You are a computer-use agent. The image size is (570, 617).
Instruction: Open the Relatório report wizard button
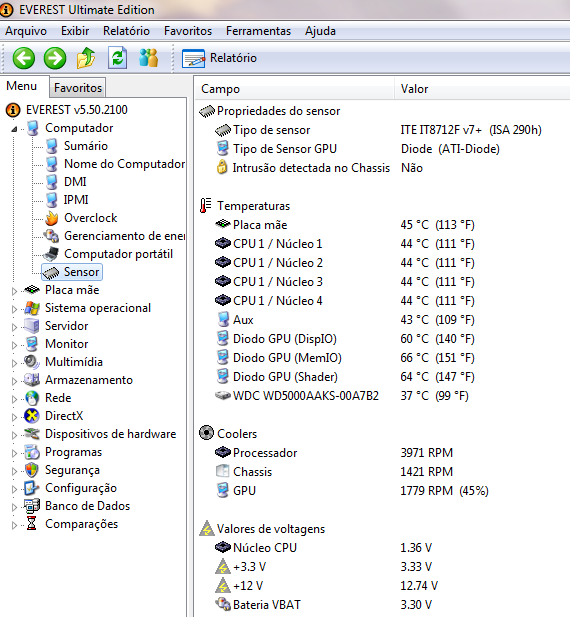click(219, 58)
